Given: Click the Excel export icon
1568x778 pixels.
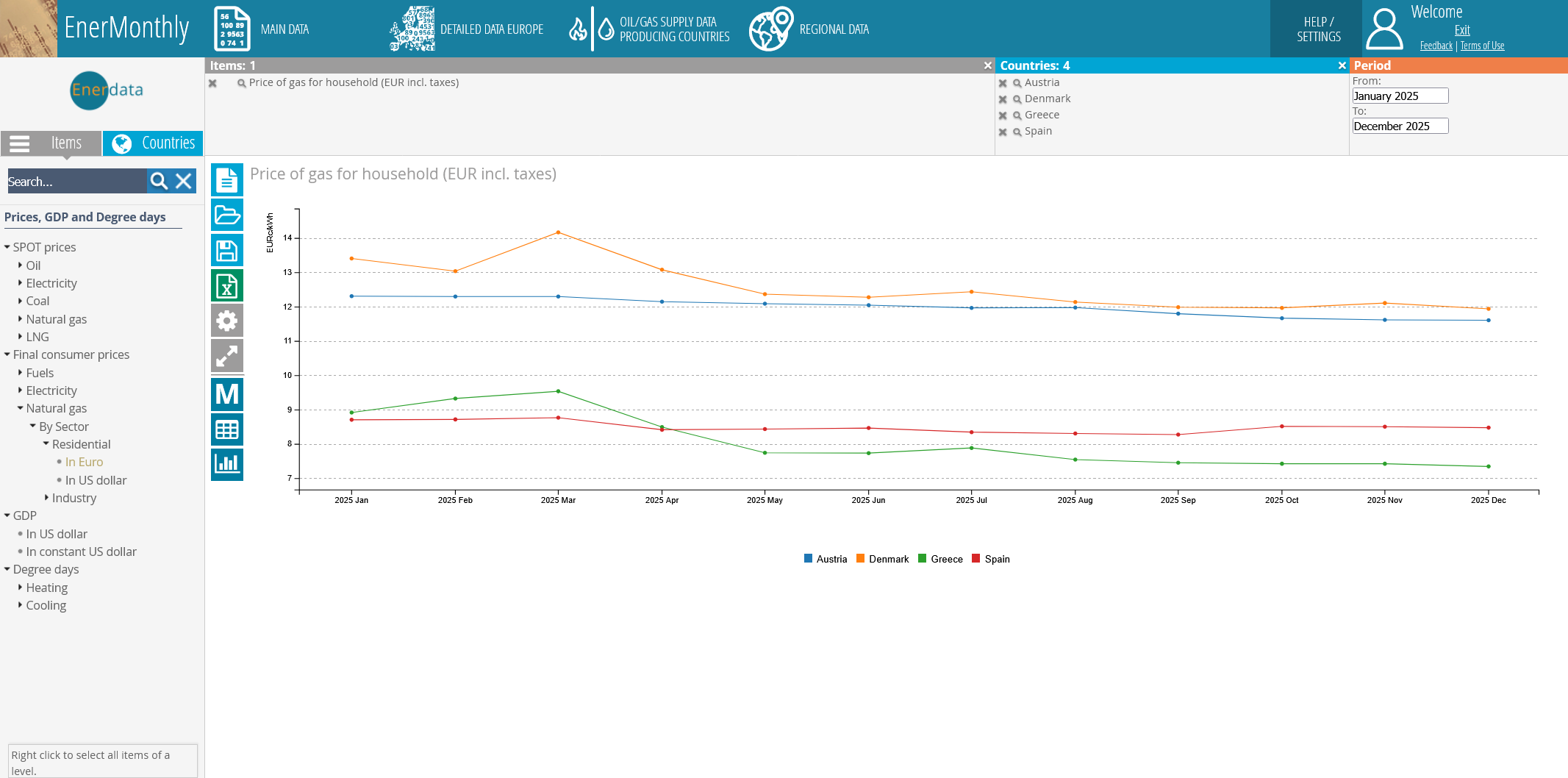Looking at the screenshot, I should (x=226, y=286).
